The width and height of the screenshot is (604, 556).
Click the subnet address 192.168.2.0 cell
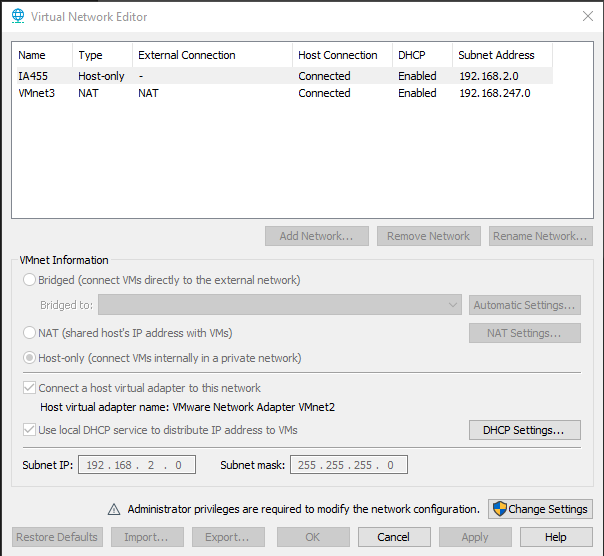click(489, 76)
